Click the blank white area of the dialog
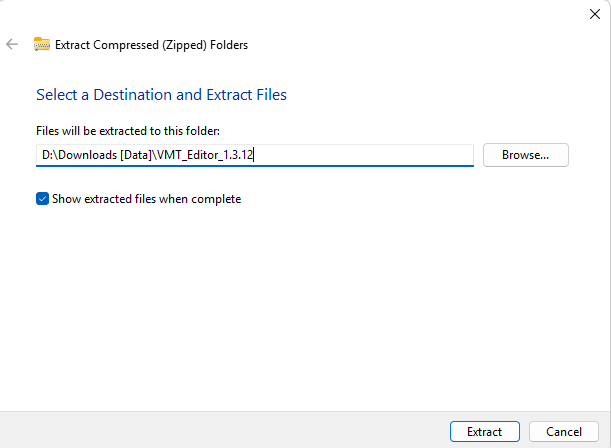 click(304, 304)
